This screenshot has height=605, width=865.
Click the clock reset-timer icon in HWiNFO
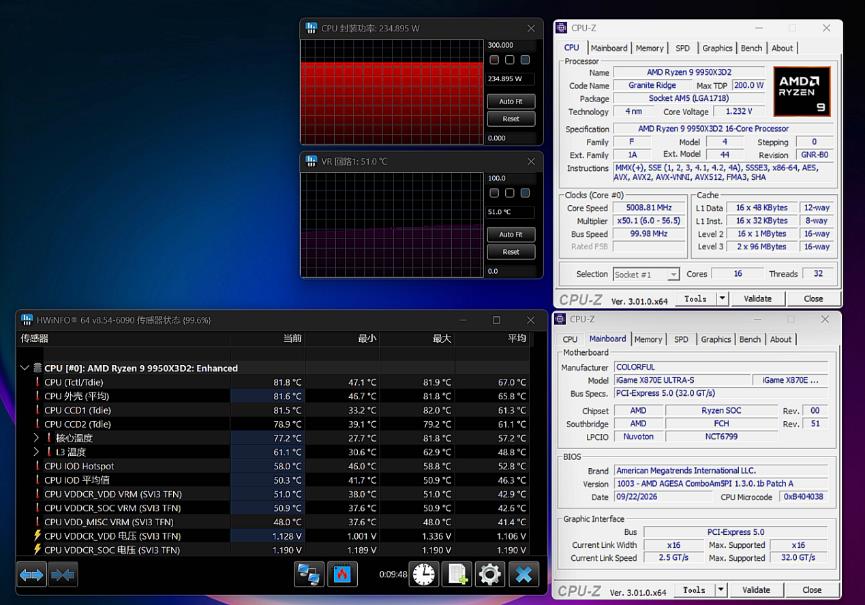click(x=423, y=575)
